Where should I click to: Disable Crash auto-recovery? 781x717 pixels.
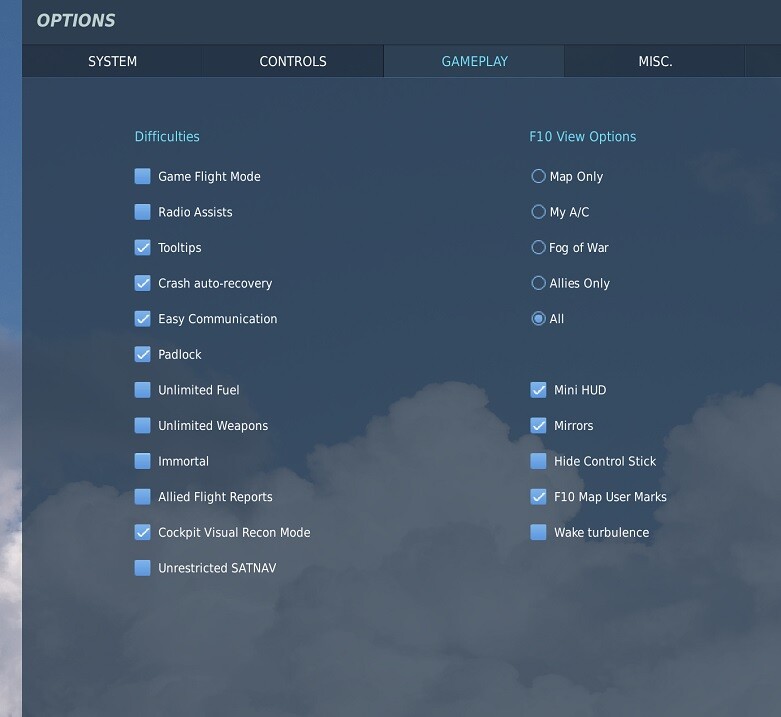(x=142, y=283)
